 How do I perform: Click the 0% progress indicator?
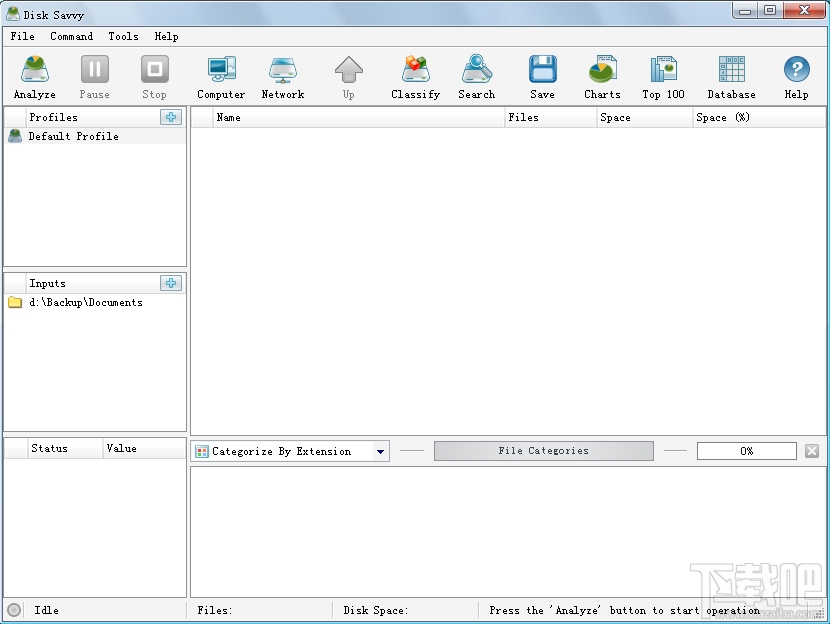point(746,451)
